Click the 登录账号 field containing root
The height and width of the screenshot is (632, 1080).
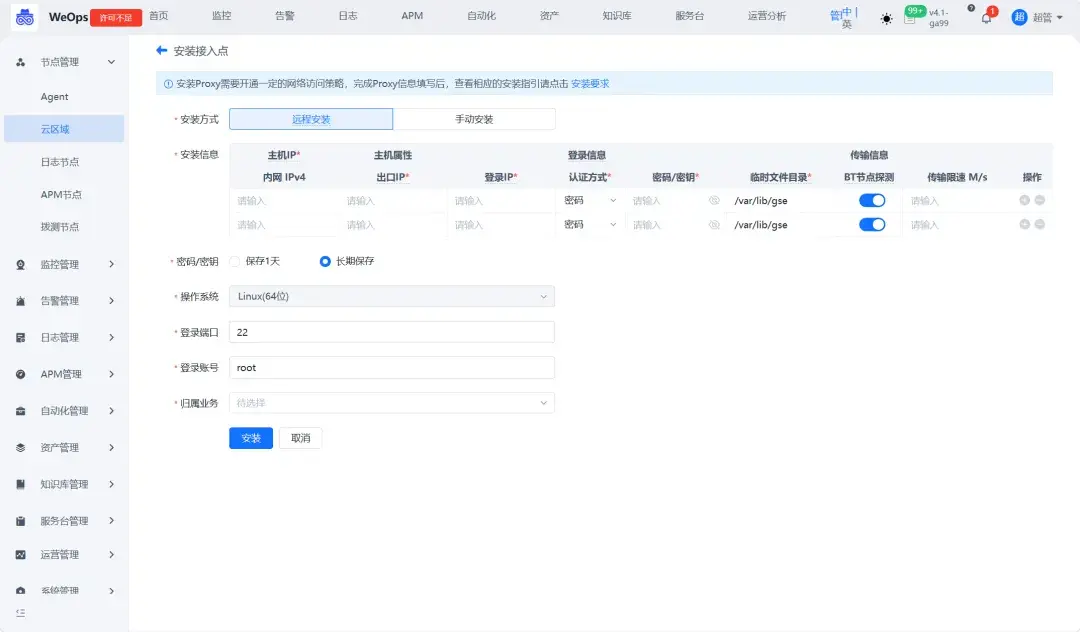(x=391, y=368)
